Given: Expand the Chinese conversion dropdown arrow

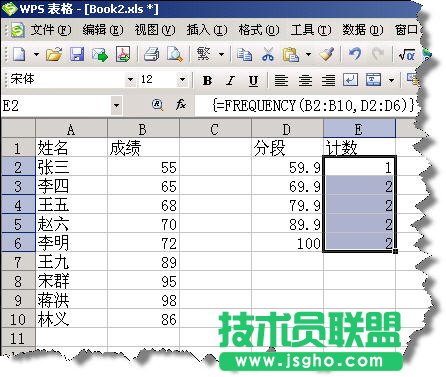Looking at the screenshot, I should [x=221, y=54].
